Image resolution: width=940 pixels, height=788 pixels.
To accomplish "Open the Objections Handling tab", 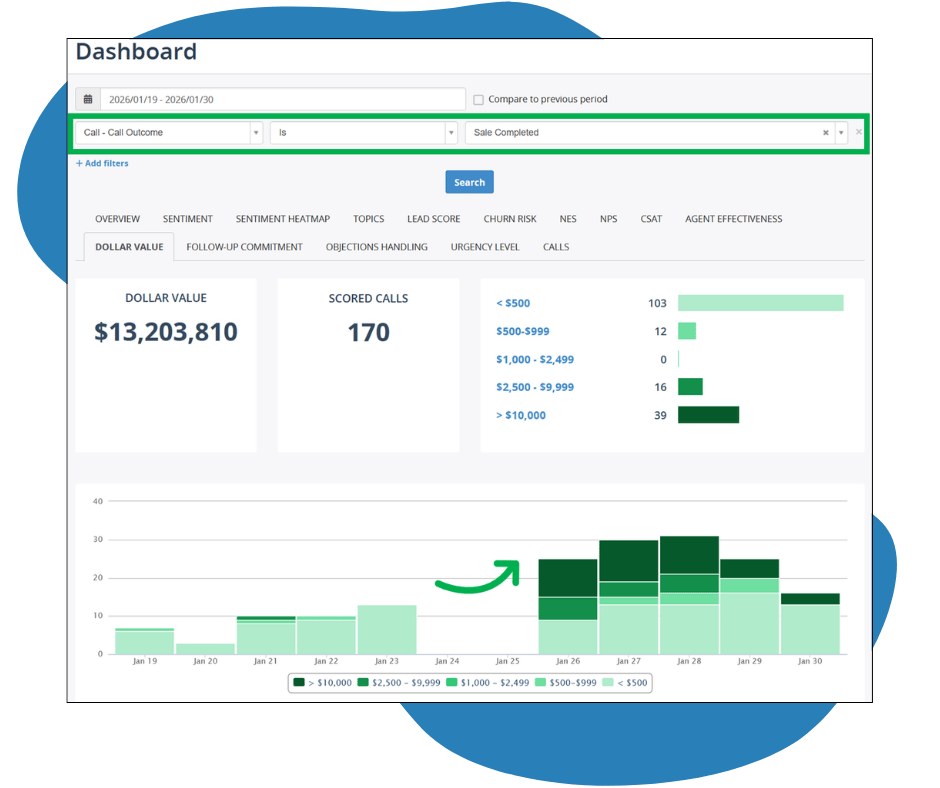I will (376, 247).
